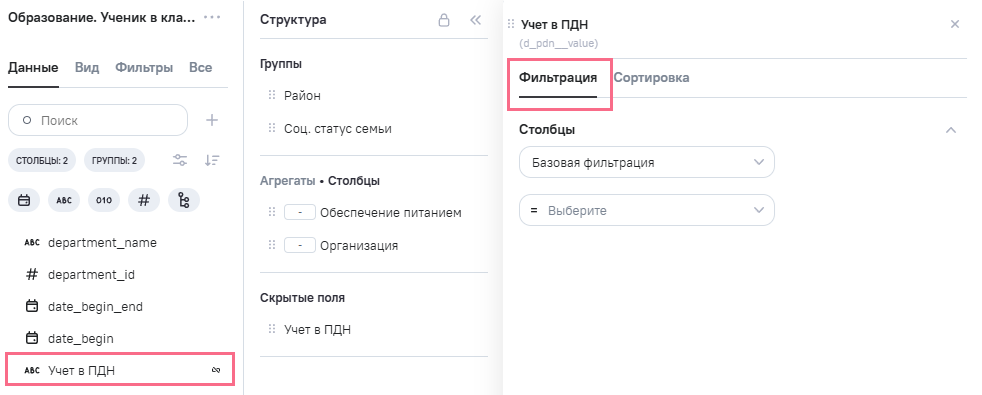Click unlink icon on Учет в ПДН row
The image size is (982, 395).
[216, 371]
